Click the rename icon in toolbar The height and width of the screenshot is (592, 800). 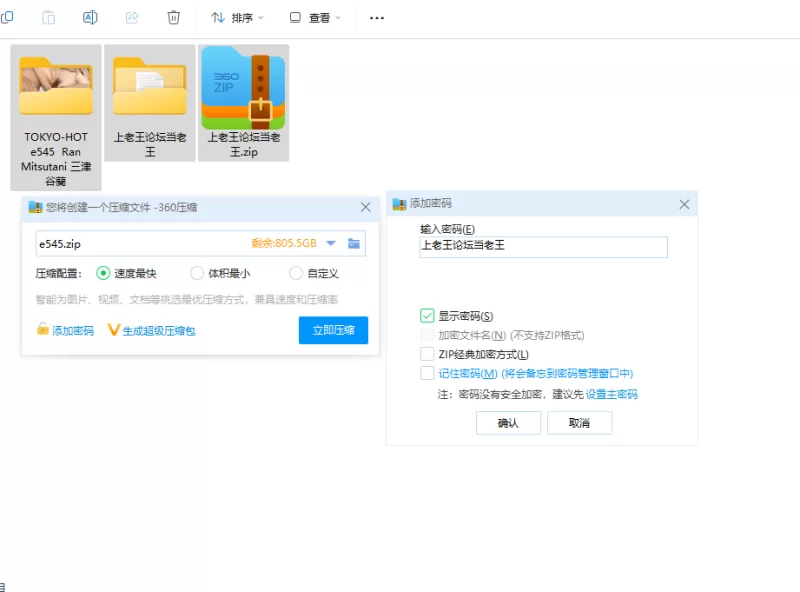click(x=90, y=18)
